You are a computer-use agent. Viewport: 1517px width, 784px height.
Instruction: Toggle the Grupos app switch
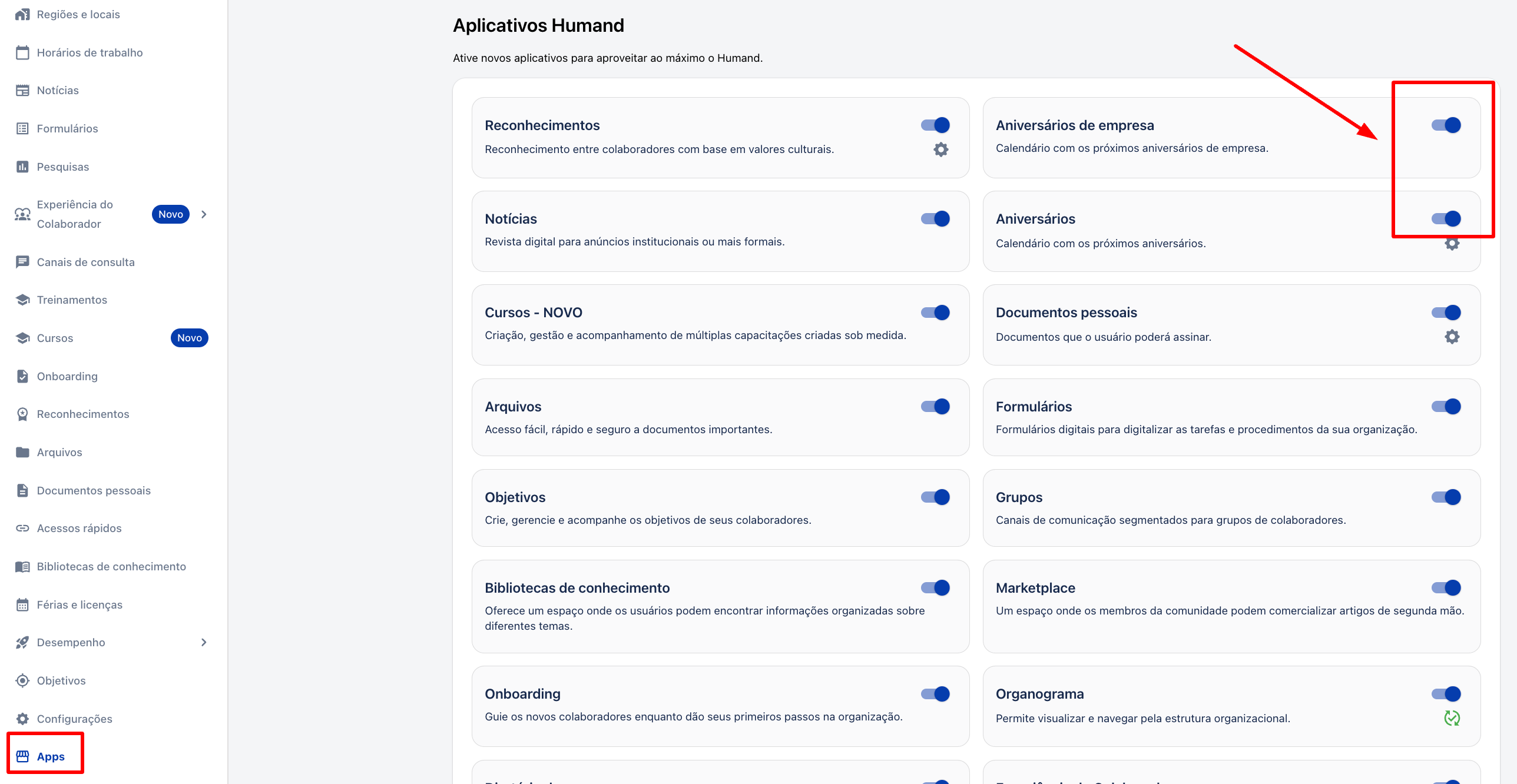[x=1446, y=497]
